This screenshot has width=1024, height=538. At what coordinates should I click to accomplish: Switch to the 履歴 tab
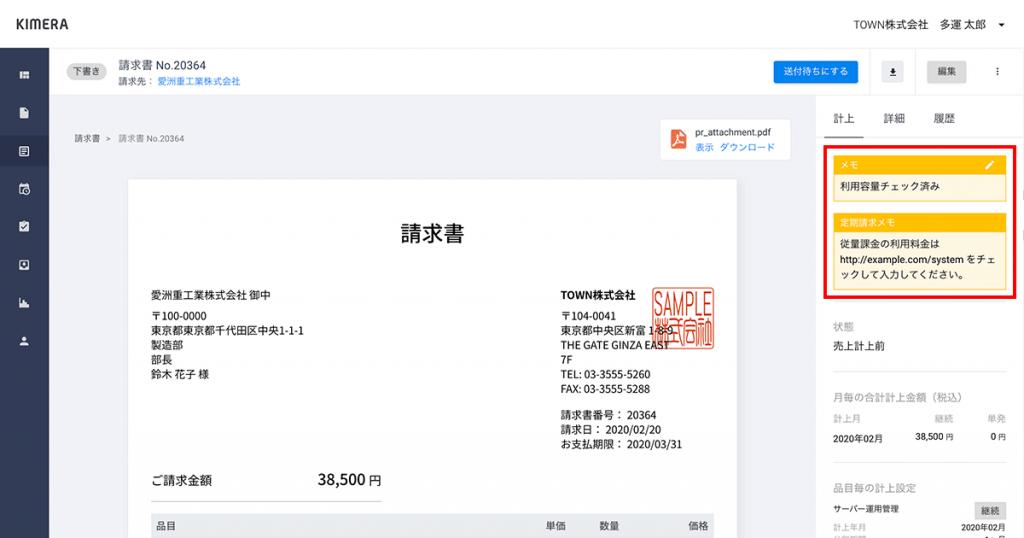(x=944, y=118)
